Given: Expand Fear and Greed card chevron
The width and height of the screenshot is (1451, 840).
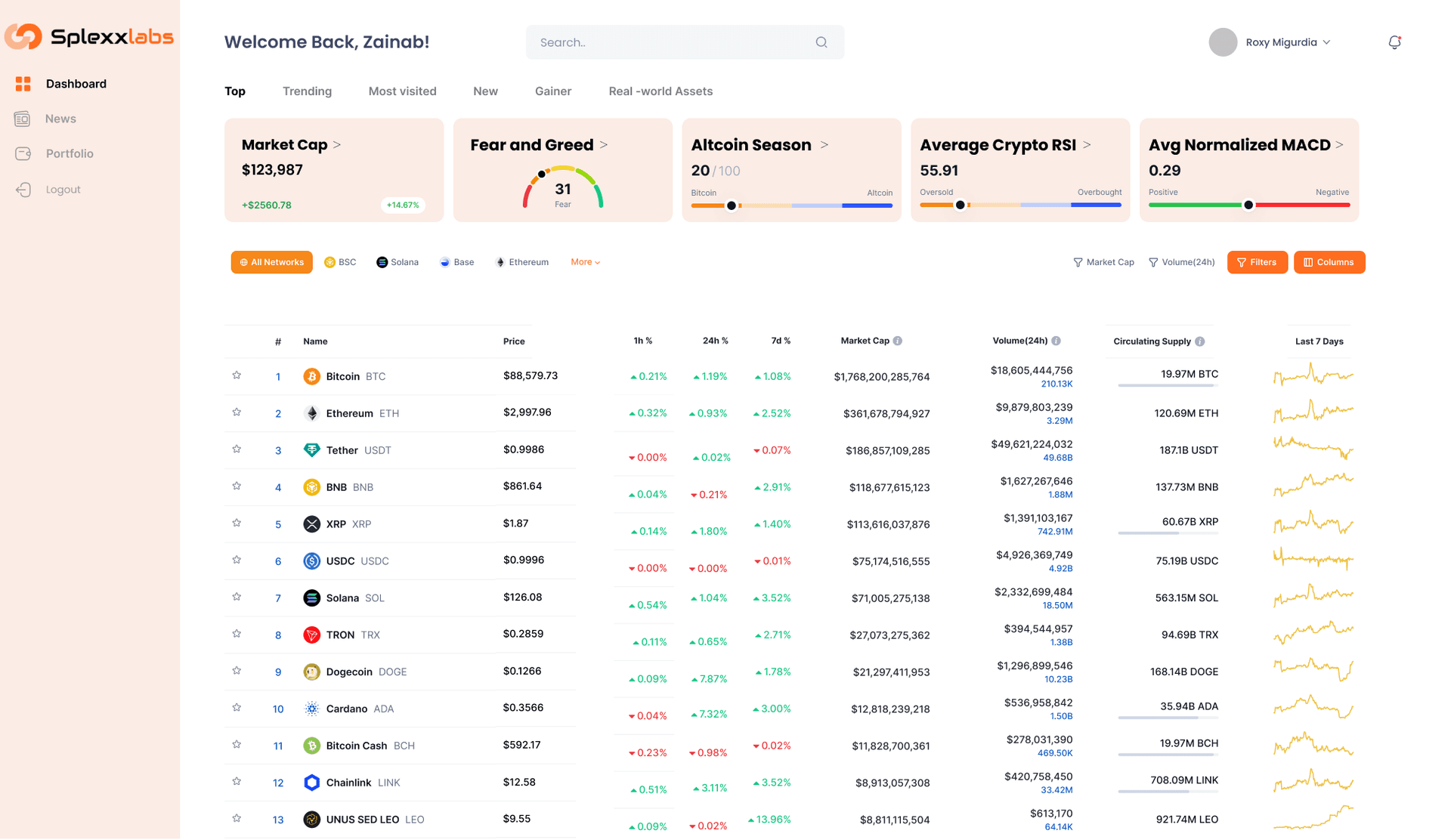Looking at the screenshot, I should point(604,145).
